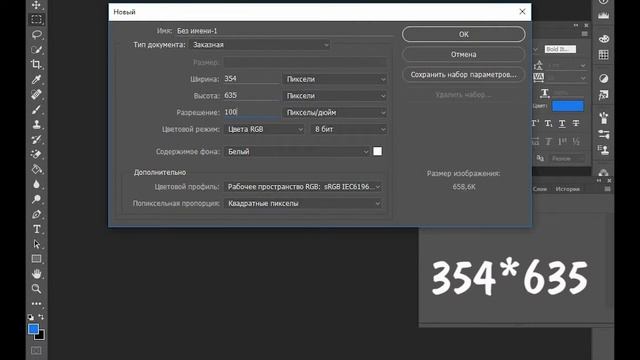The height and width of the screenshot is (360, 640).
Task: Click the Высота field showing 635
Action: pyautogui.click(x=251, y=96)
